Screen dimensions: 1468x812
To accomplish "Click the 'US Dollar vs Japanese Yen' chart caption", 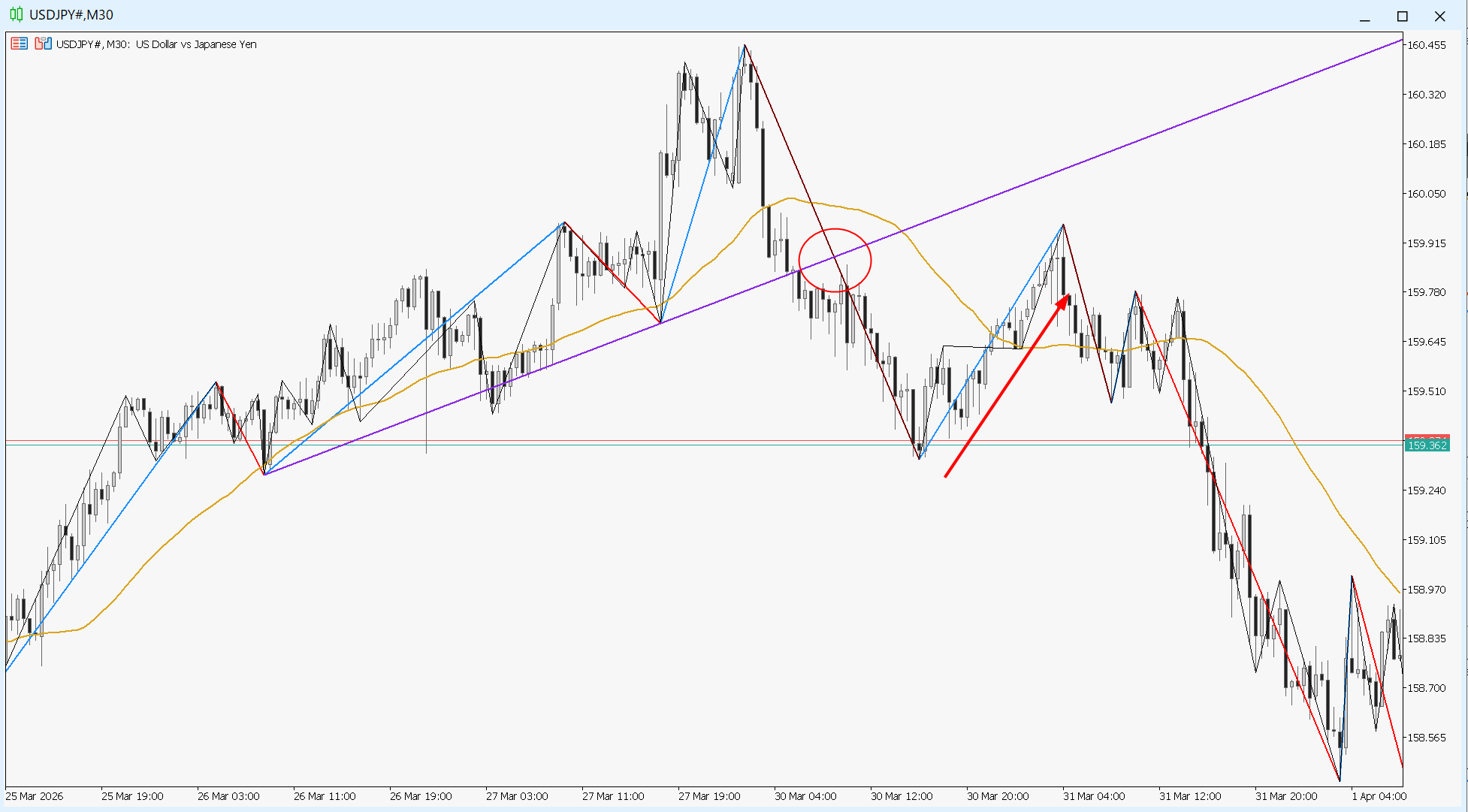I will (196, 44).
